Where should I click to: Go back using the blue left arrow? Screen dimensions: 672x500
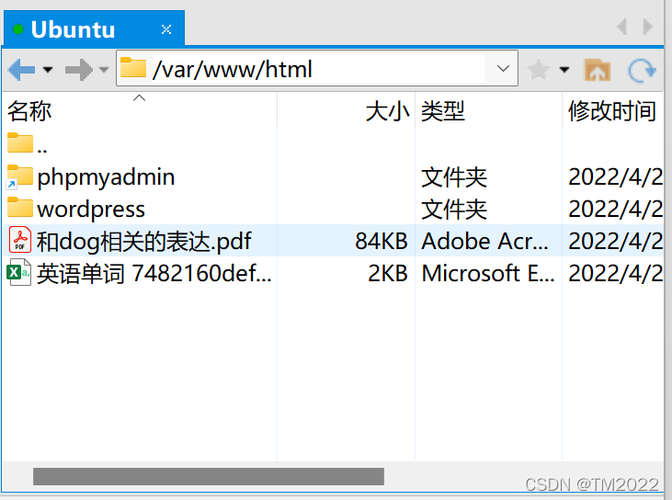[21, 69]
